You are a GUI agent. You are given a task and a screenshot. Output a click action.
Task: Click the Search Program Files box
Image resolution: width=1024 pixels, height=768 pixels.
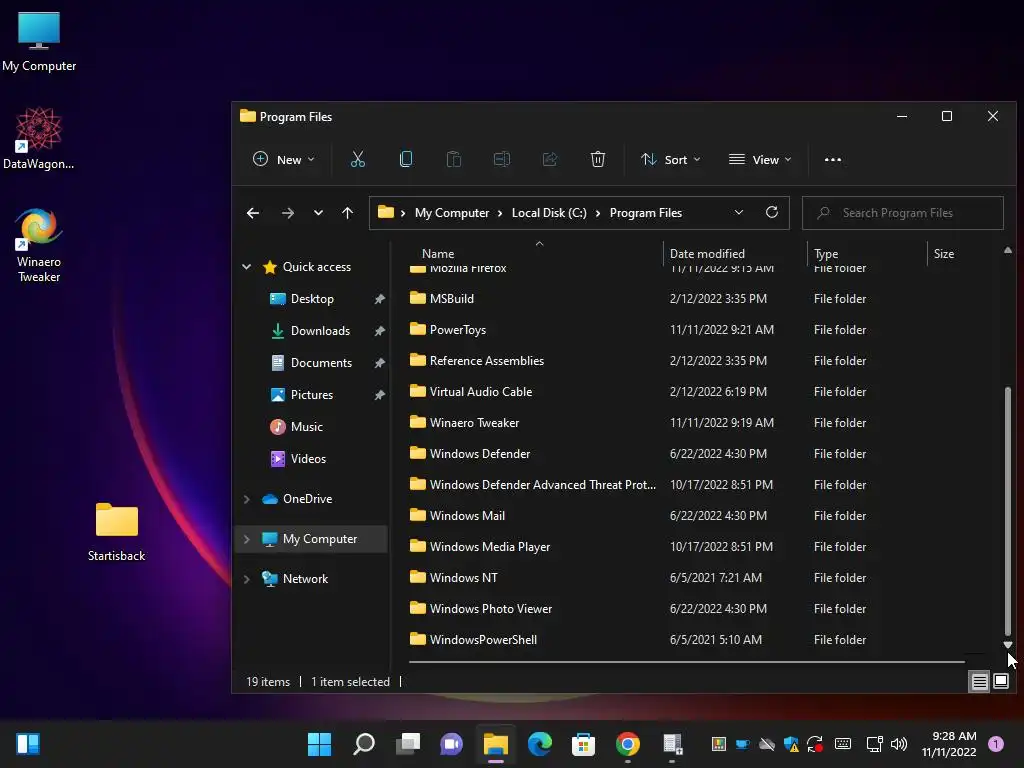click(x=903, y=213)
